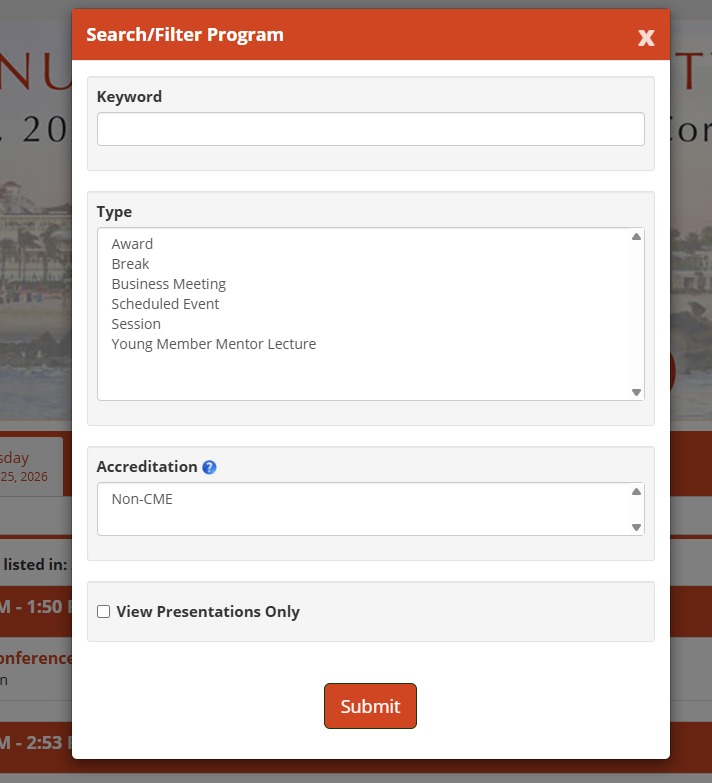Click the Keyword text field
Image resolution: width=712 pixels, height=783 pixels.
(370, 129)
